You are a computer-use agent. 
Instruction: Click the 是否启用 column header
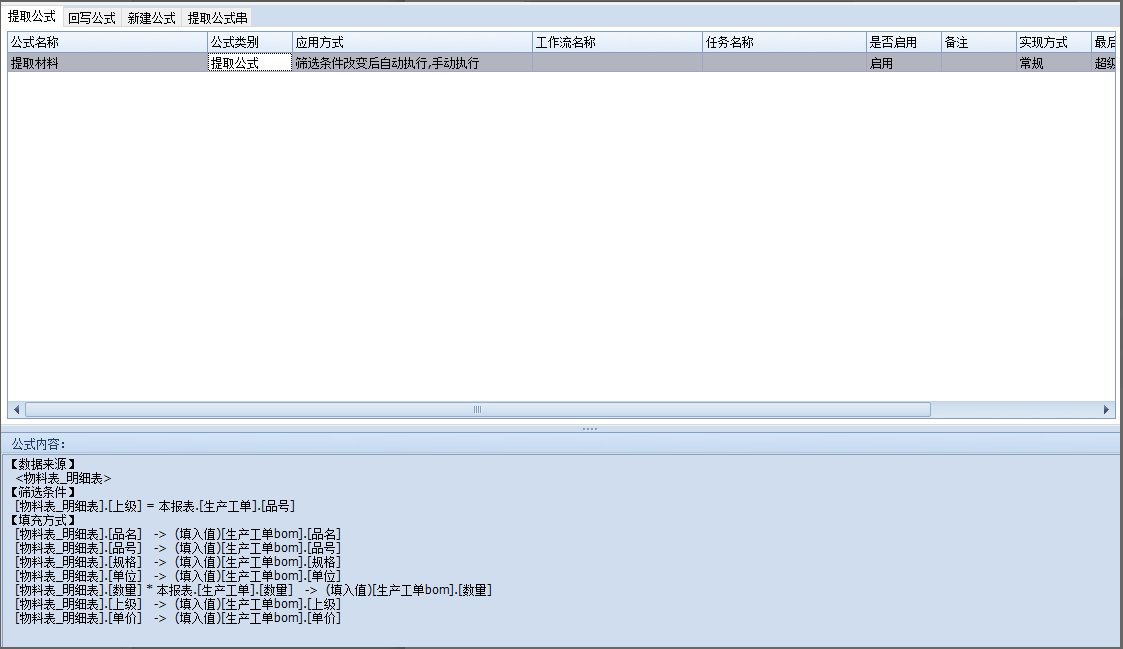(x=903, y=42)
